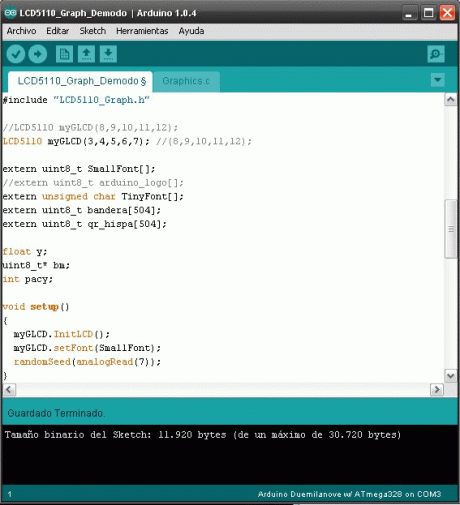The image size is (460, 505).
Task: Click the Verify checkmark icon
Action: pos(16,54)
